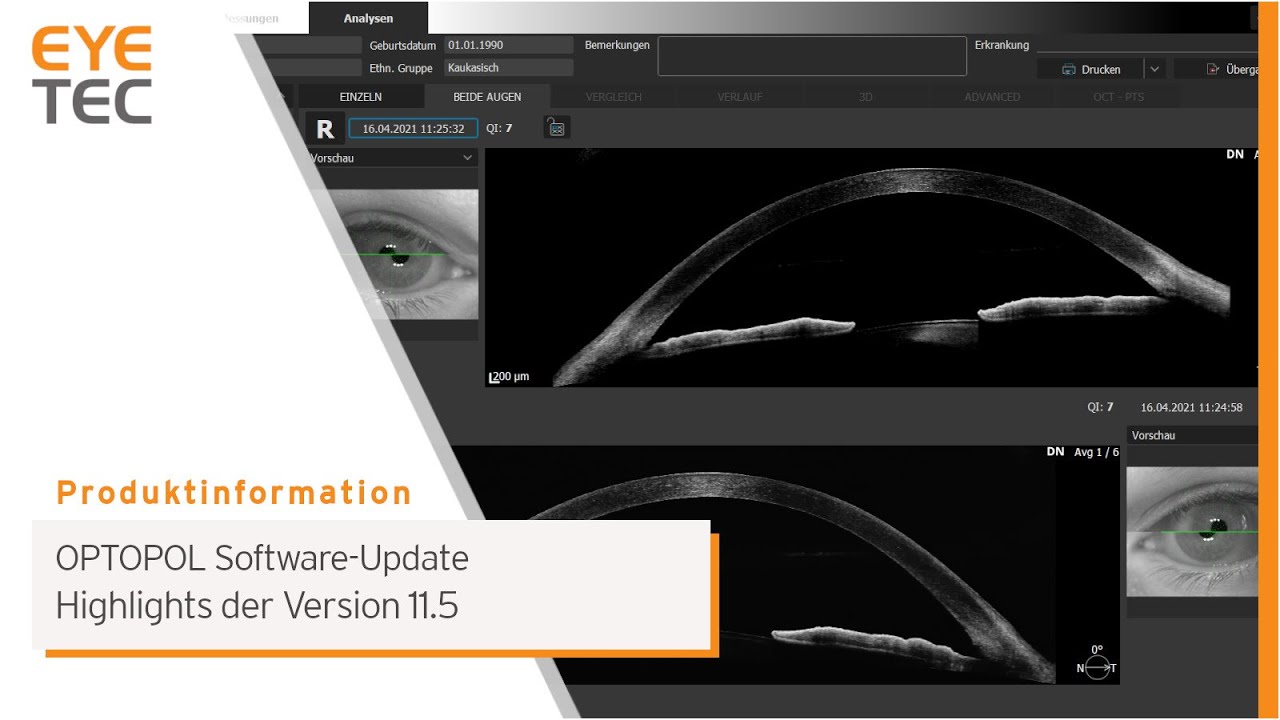Open the 3D tab
Image resolution: width=1280 pixels, height=720 pixels.
click(x=866, y=97)
